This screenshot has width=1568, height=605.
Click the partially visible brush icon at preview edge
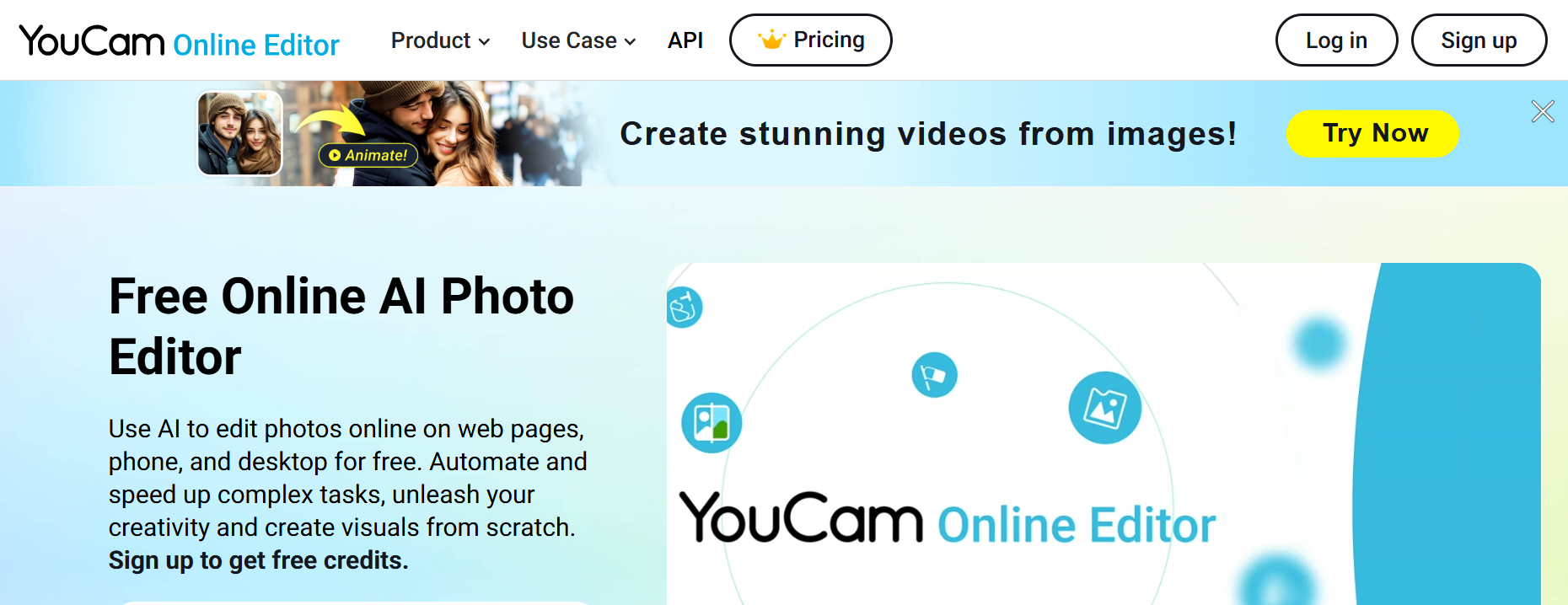(684, 307)
